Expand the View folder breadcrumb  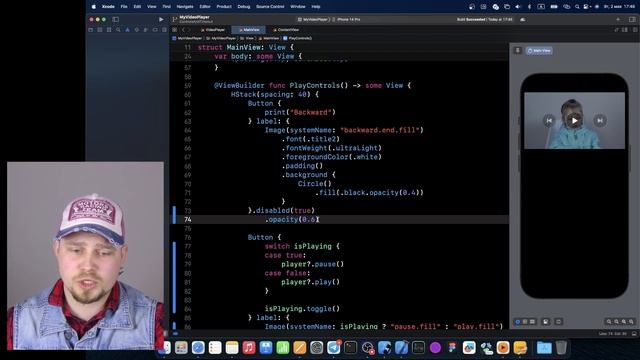pyautogui.click(x=247, y=38)
